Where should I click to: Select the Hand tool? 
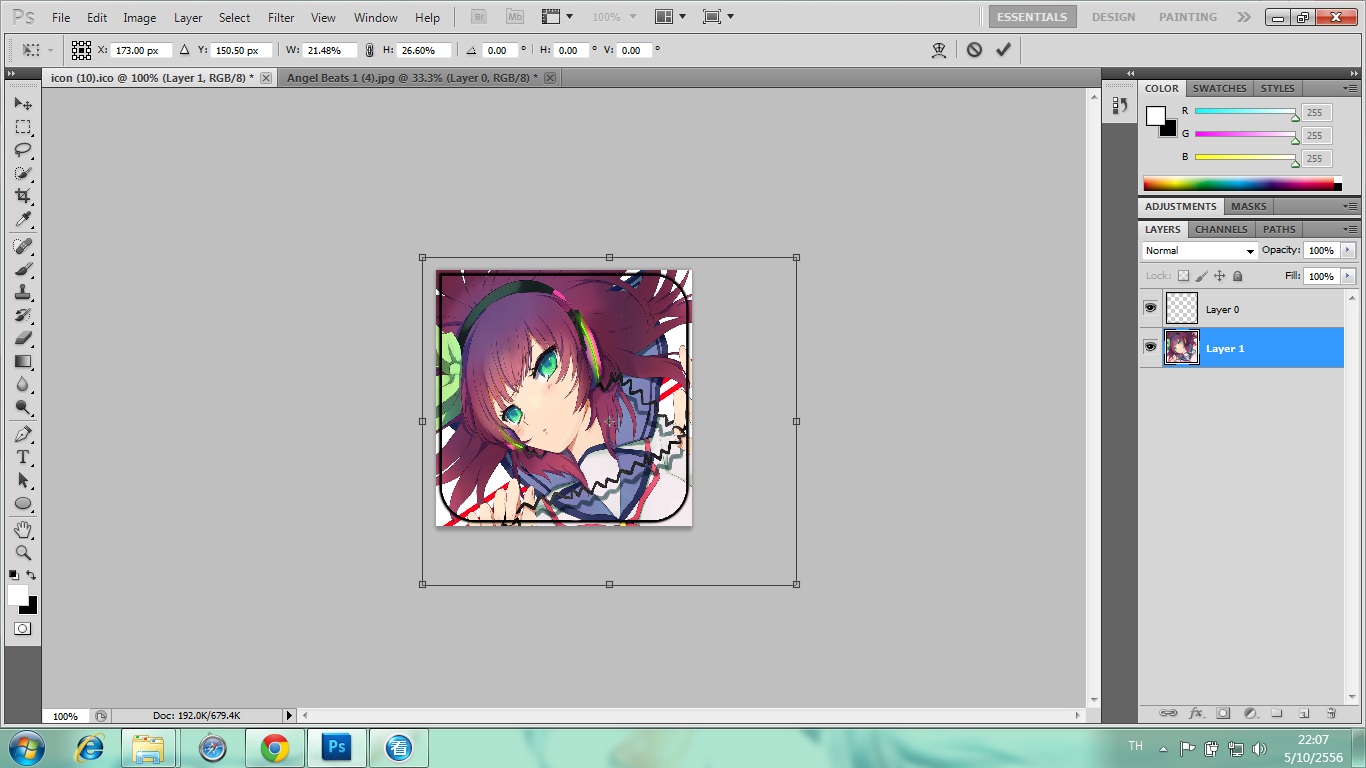coord(23,529)
